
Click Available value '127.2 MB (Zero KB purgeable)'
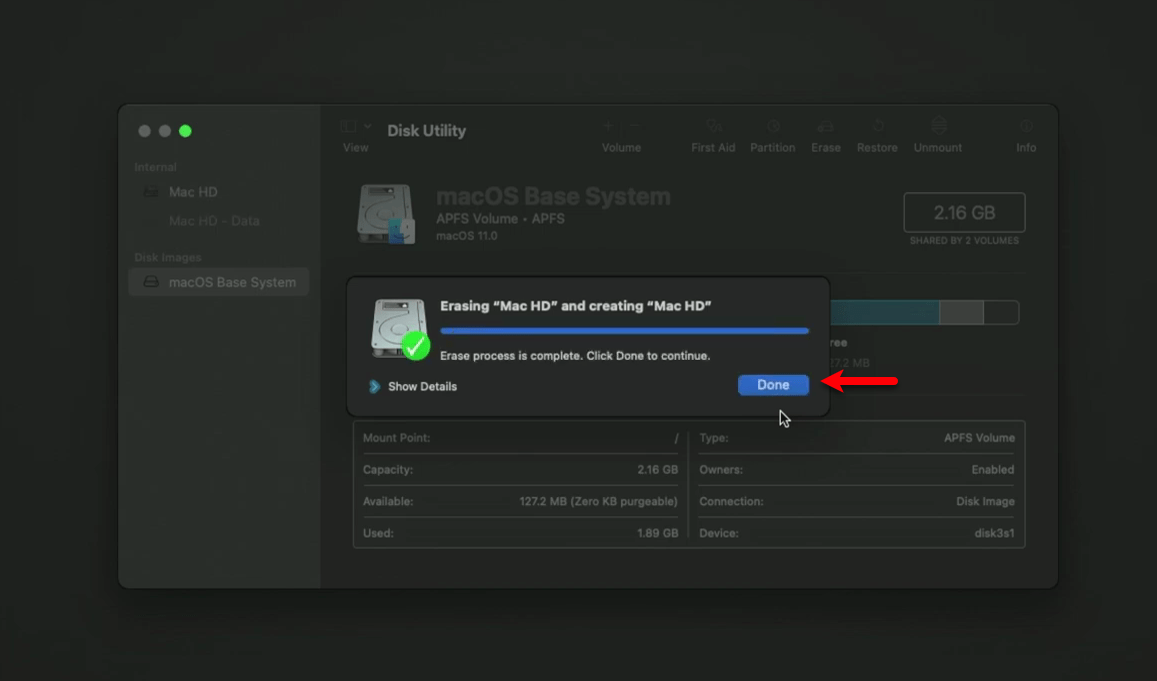coord(598,501)
